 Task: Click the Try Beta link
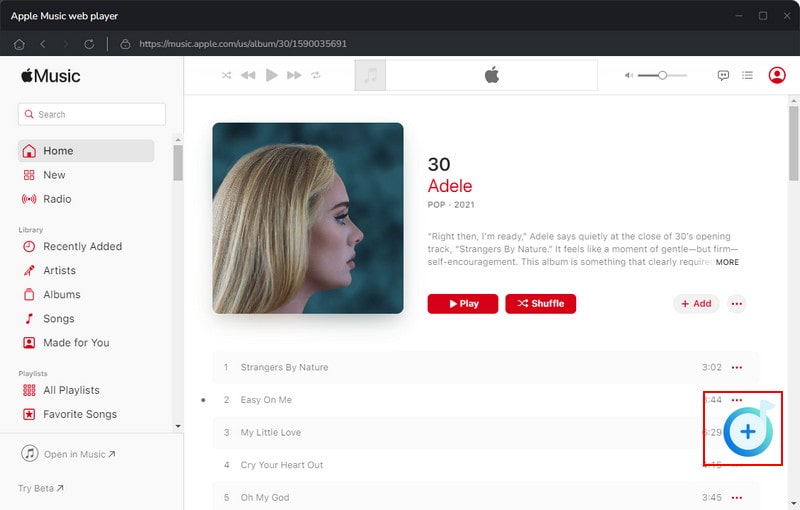pyautogui.click(x=41, y=488)
